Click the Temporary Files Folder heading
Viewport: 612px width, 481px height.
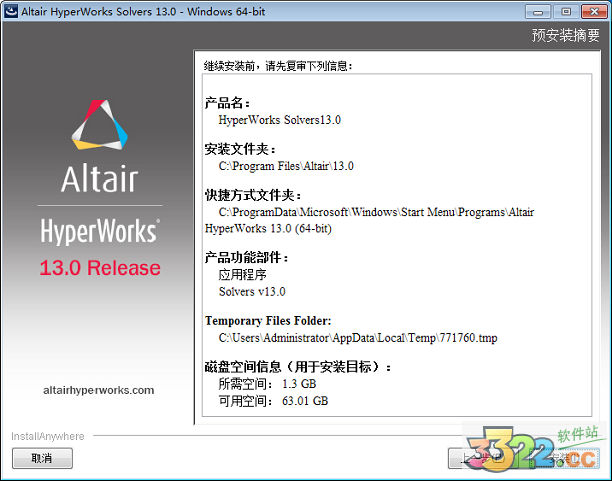coord(268,321)
